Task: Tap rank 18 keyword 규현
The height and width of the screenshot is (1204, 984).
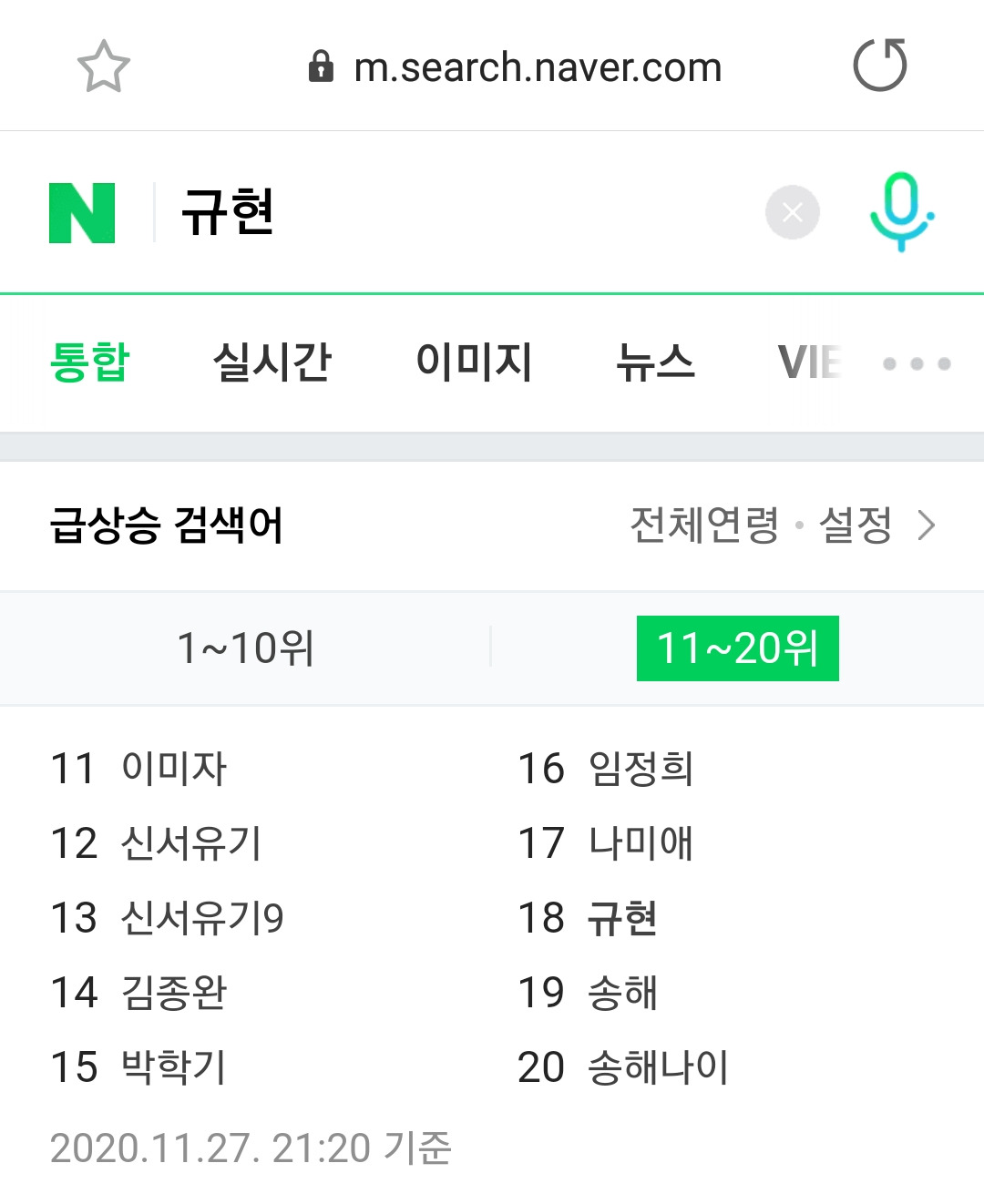Action: coord(621,918)
